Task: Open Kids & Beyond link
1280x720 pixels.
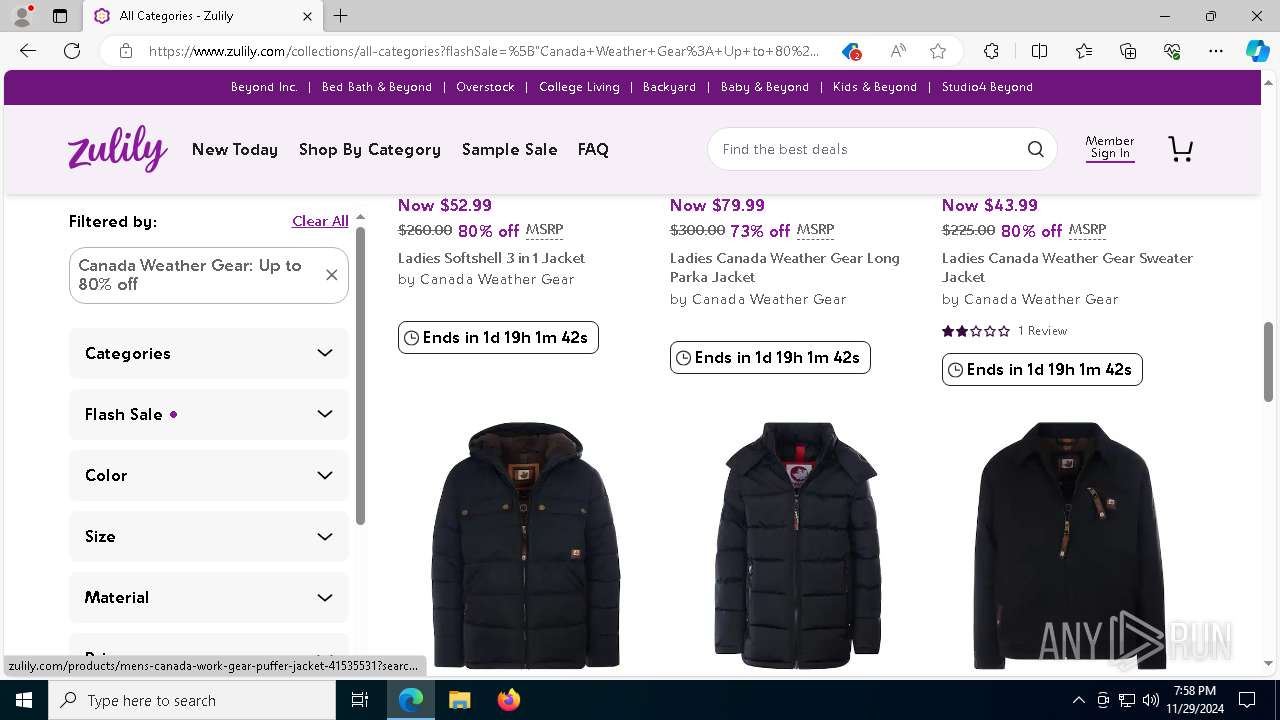Action: click(875, 87)
